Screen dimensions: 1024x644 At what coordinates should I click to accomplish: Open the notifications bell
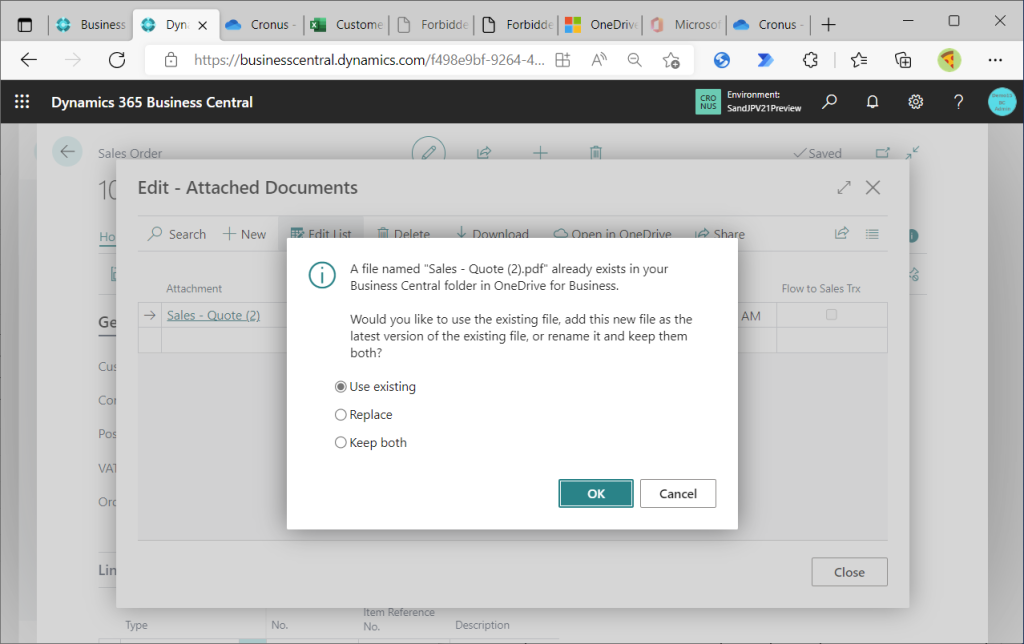872,102
